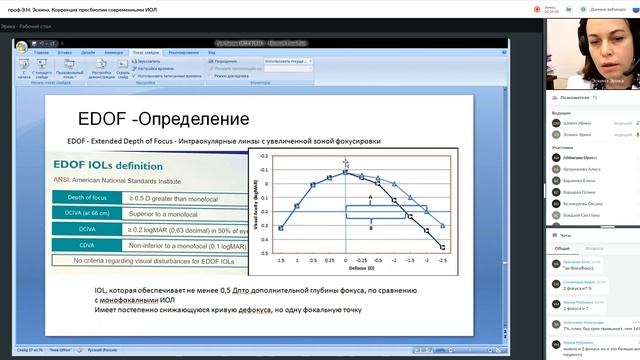
Task: Select host Шпвин Ирина in users list
Action: pyautogui.click(x=578, y=123)
